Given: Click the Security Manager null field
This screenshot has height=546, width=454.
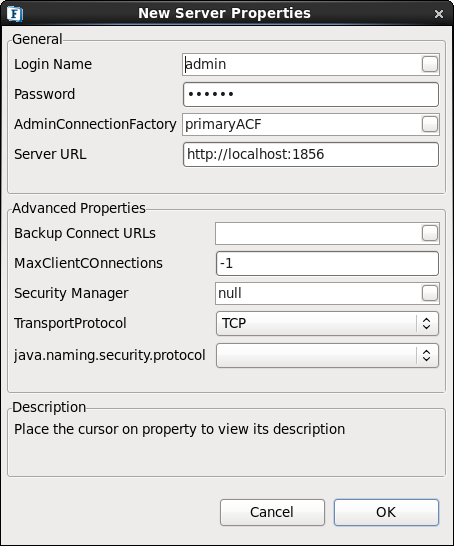Looking at the screenshot, I should [318, 293].
